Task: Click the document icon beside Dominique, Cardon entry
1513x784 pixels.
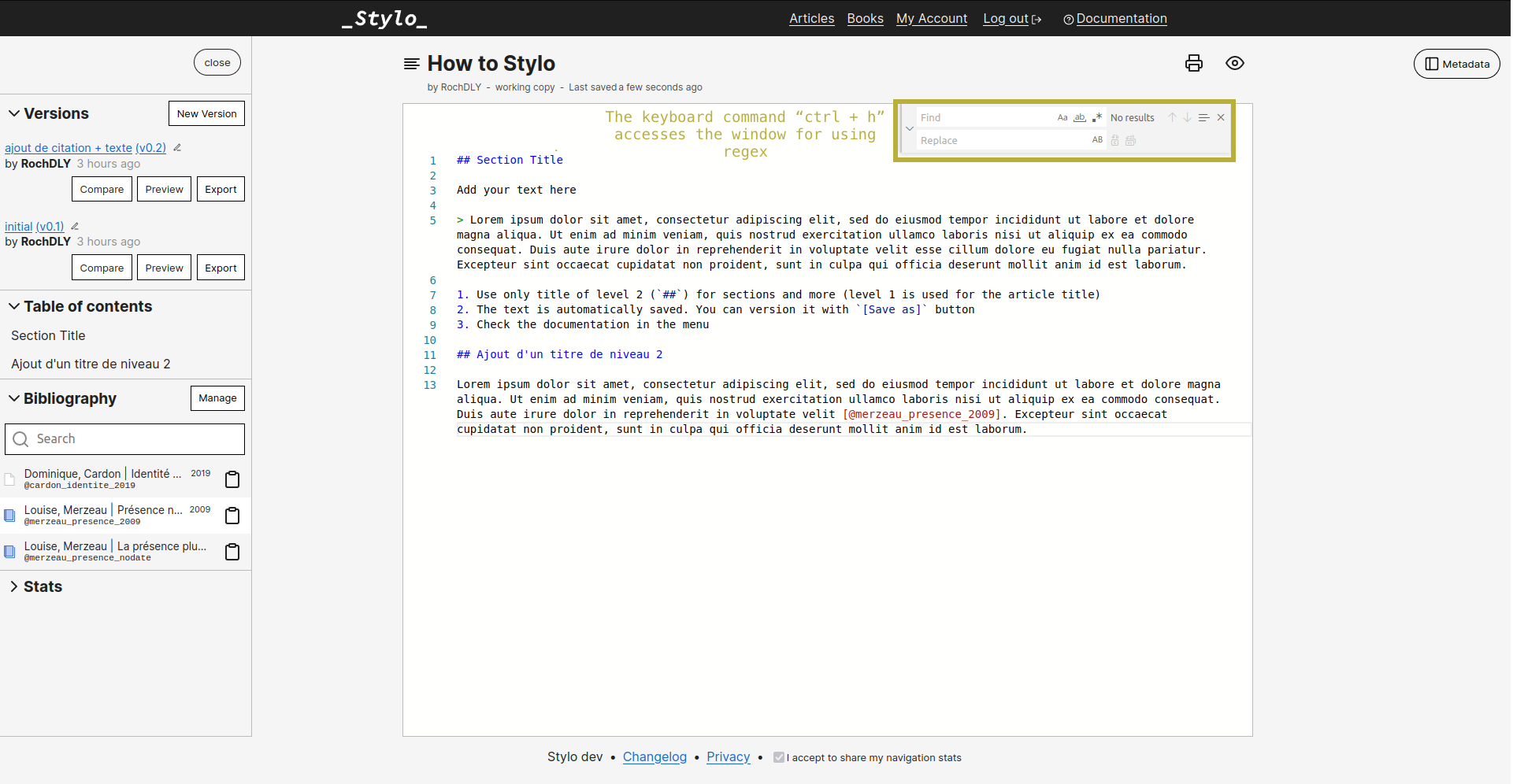Action: pyautogui.click(x=10, y=479)
